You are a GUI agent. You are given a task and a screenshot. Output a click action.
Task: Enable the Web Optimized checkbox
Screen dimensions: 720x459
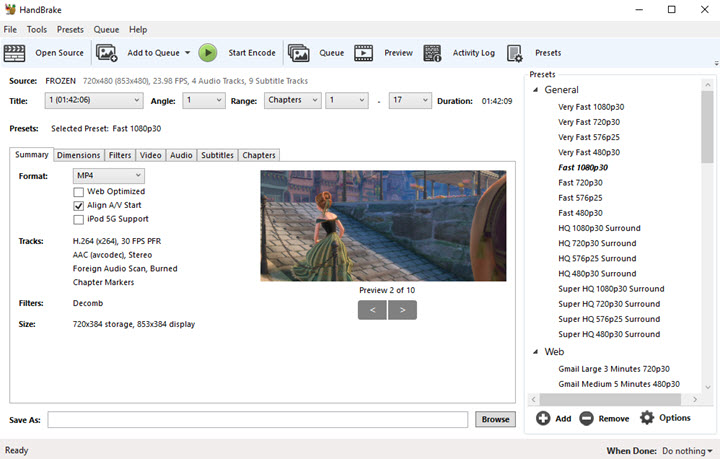[79, 192]
